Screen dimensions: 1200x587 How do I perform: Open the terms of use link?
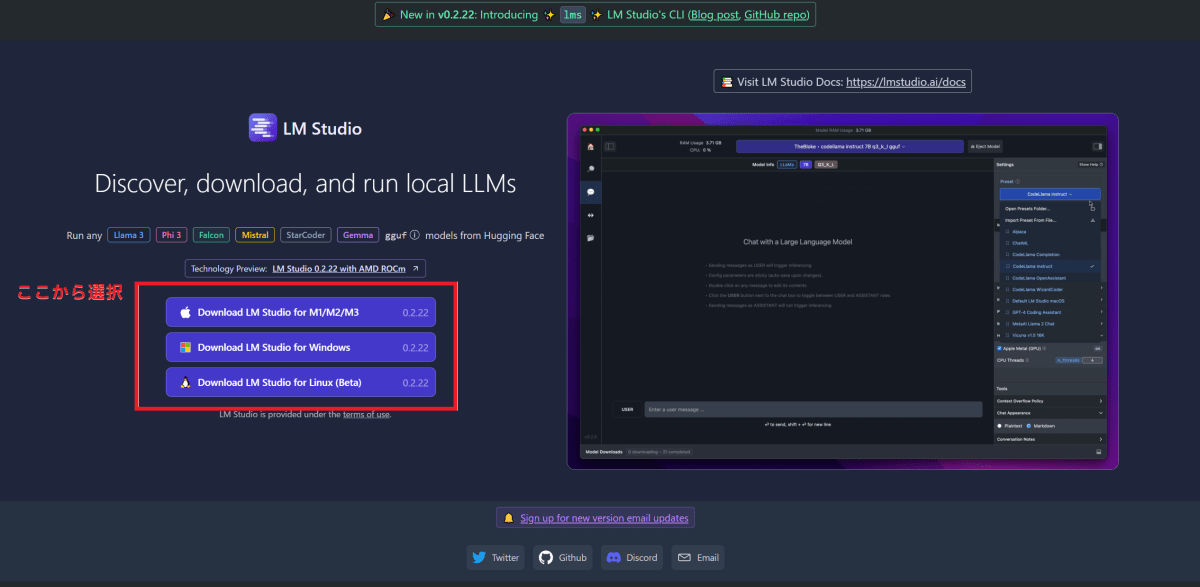pos(366,414)
